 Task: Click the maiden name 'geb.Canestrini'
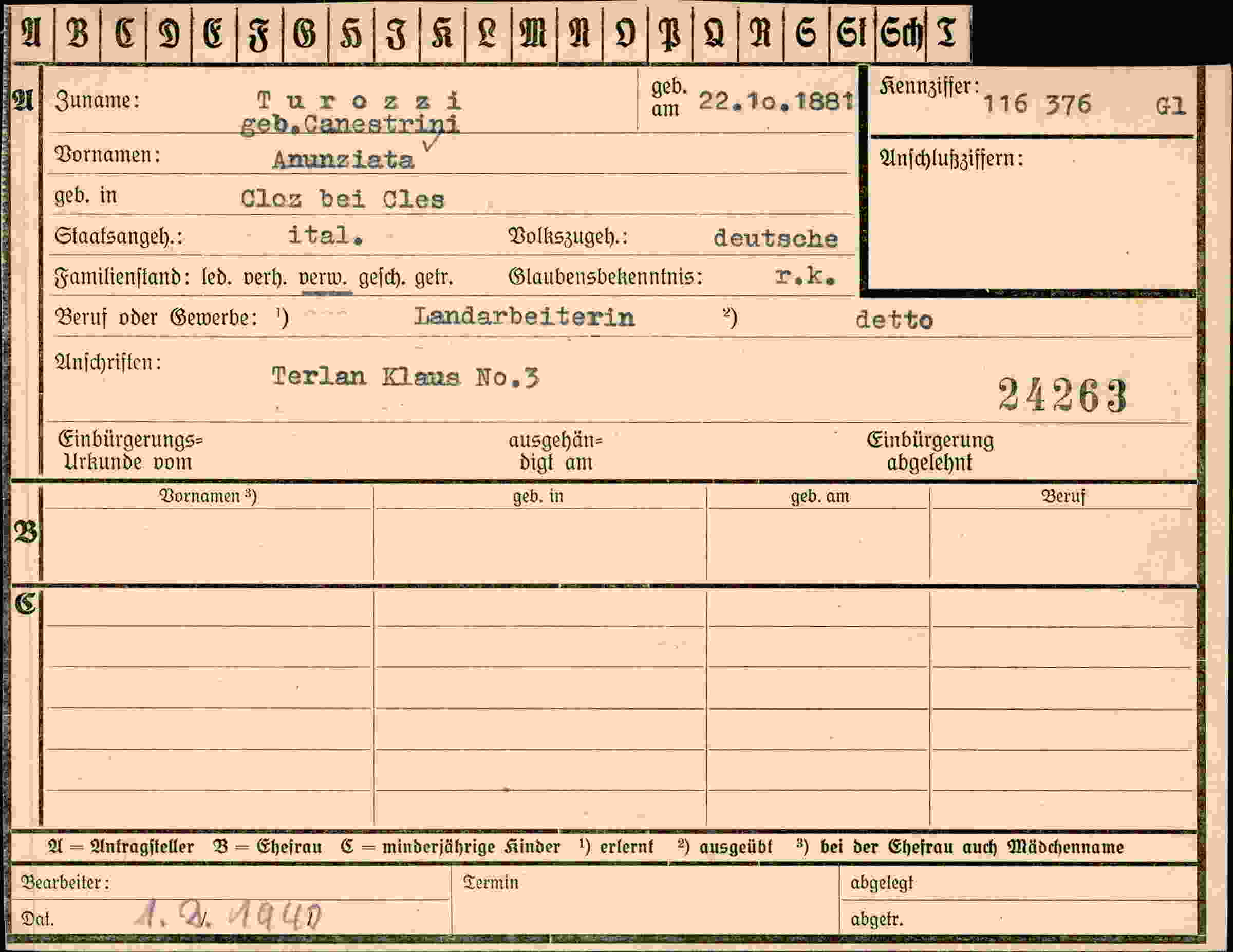(x=350, y=124)
